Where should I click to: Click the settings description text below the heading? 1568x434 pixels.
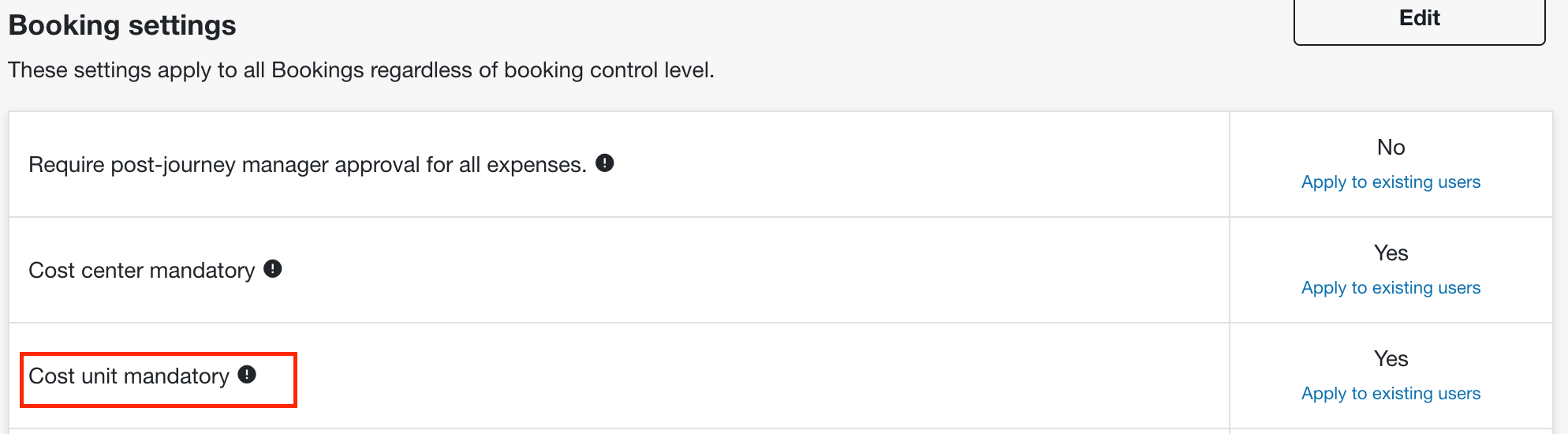pyautogui.click(x=361, y=70)
